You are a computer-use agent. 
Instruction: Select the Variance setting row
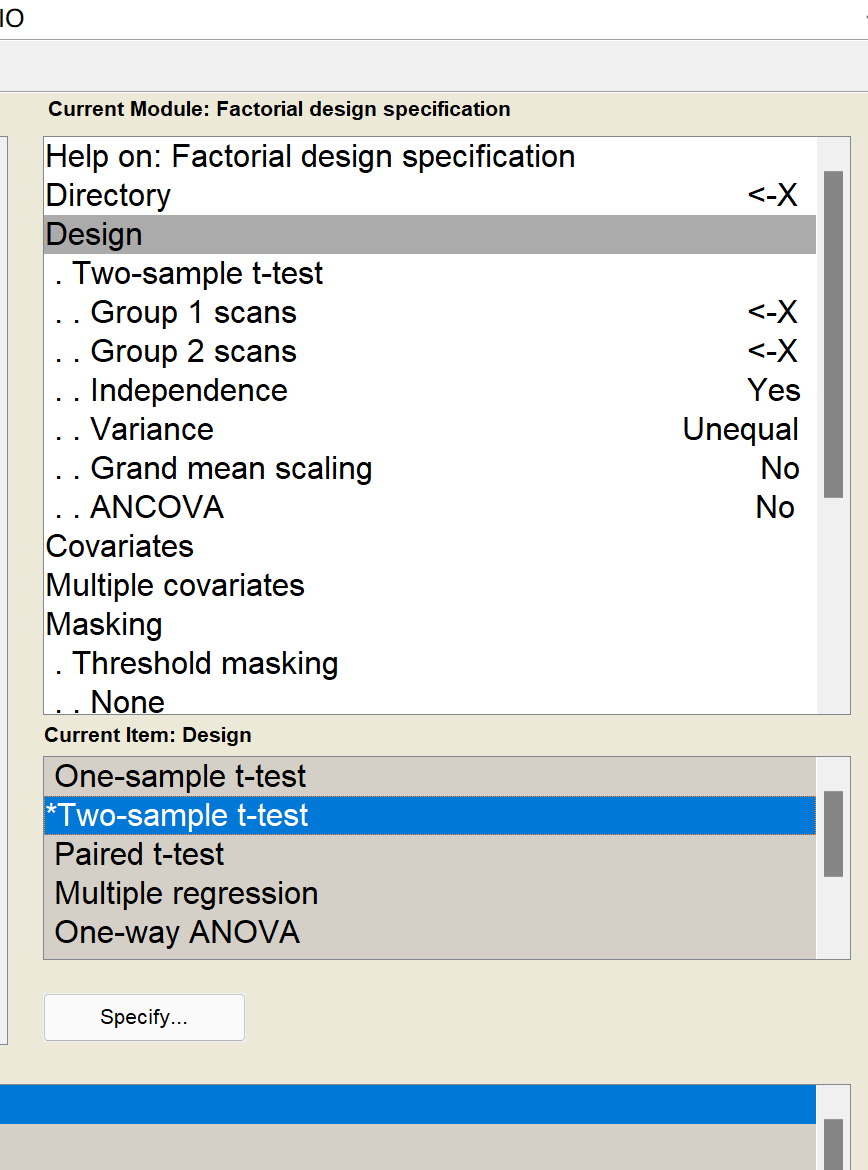pyautogui.click(x=152, y=430)
